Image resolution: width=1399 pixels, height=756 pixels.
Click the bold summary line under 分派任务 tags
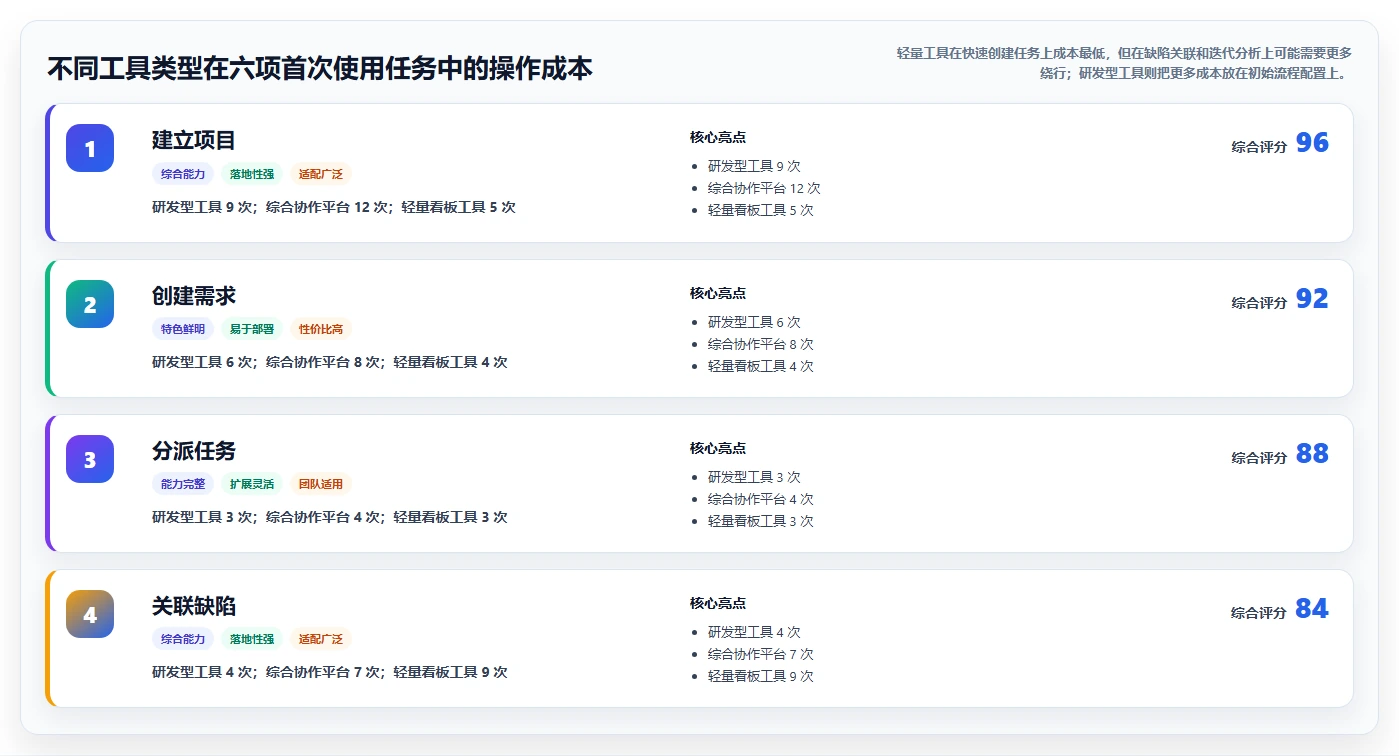(x=330, y=517)
